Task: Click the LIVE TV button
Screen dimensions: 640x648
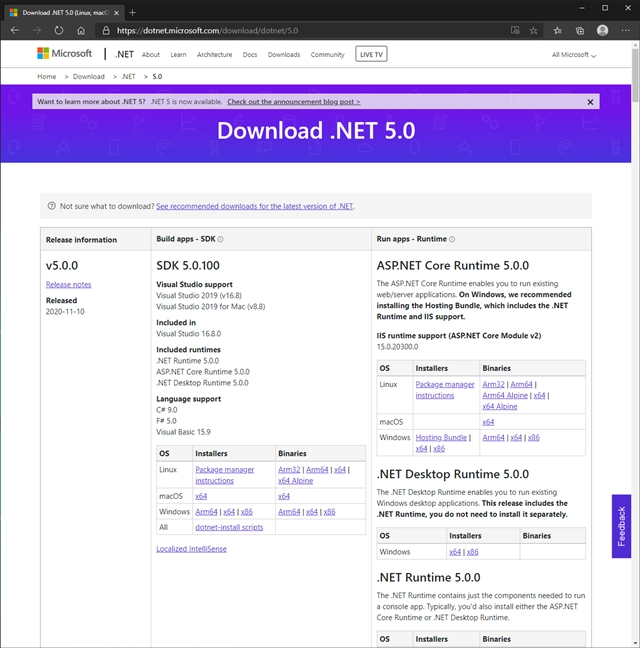Action: [x=371, y=54]
